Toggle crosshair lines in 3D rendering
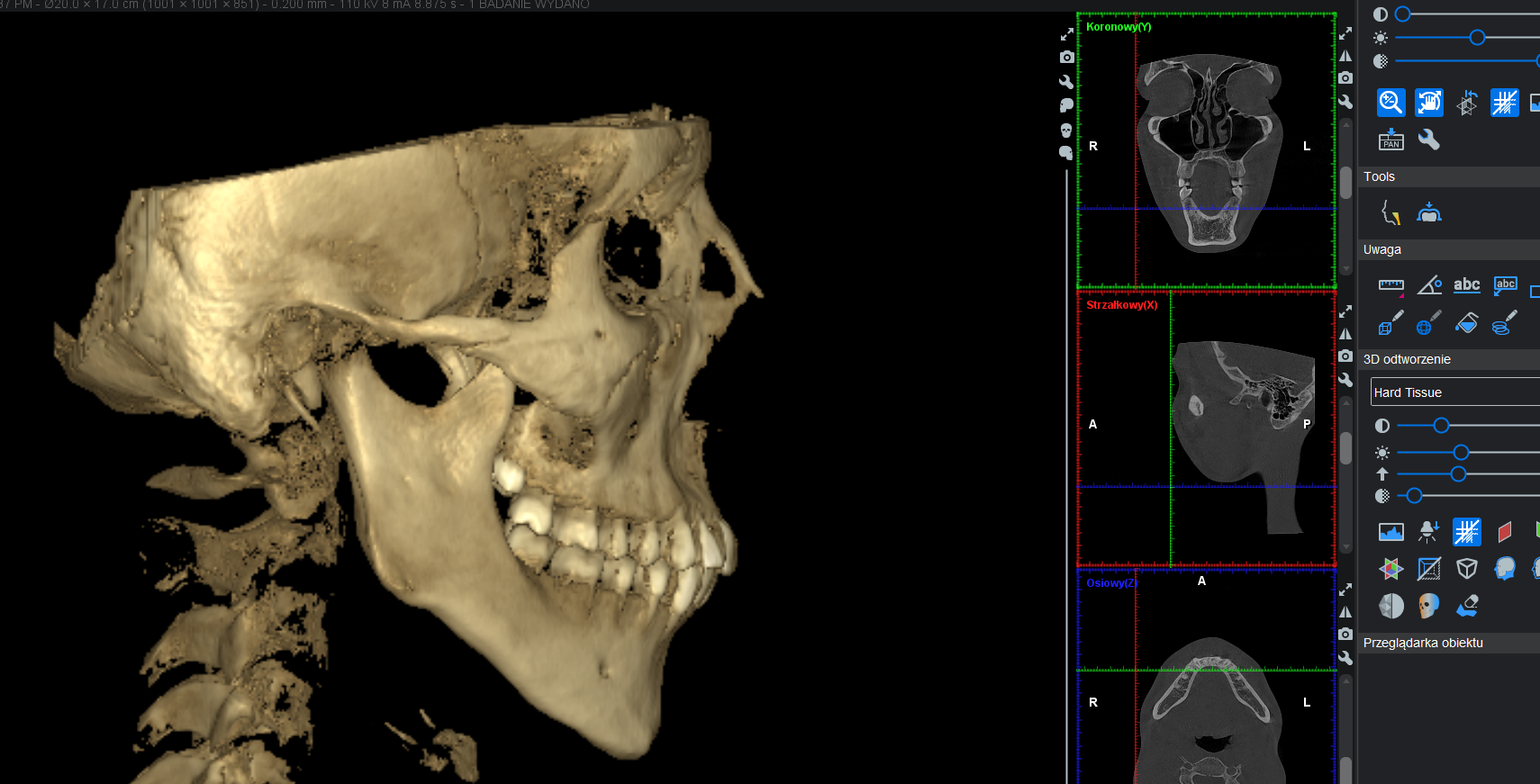Image resolution: width=1540 pixels, height=784 pixels. [1466, 532]
